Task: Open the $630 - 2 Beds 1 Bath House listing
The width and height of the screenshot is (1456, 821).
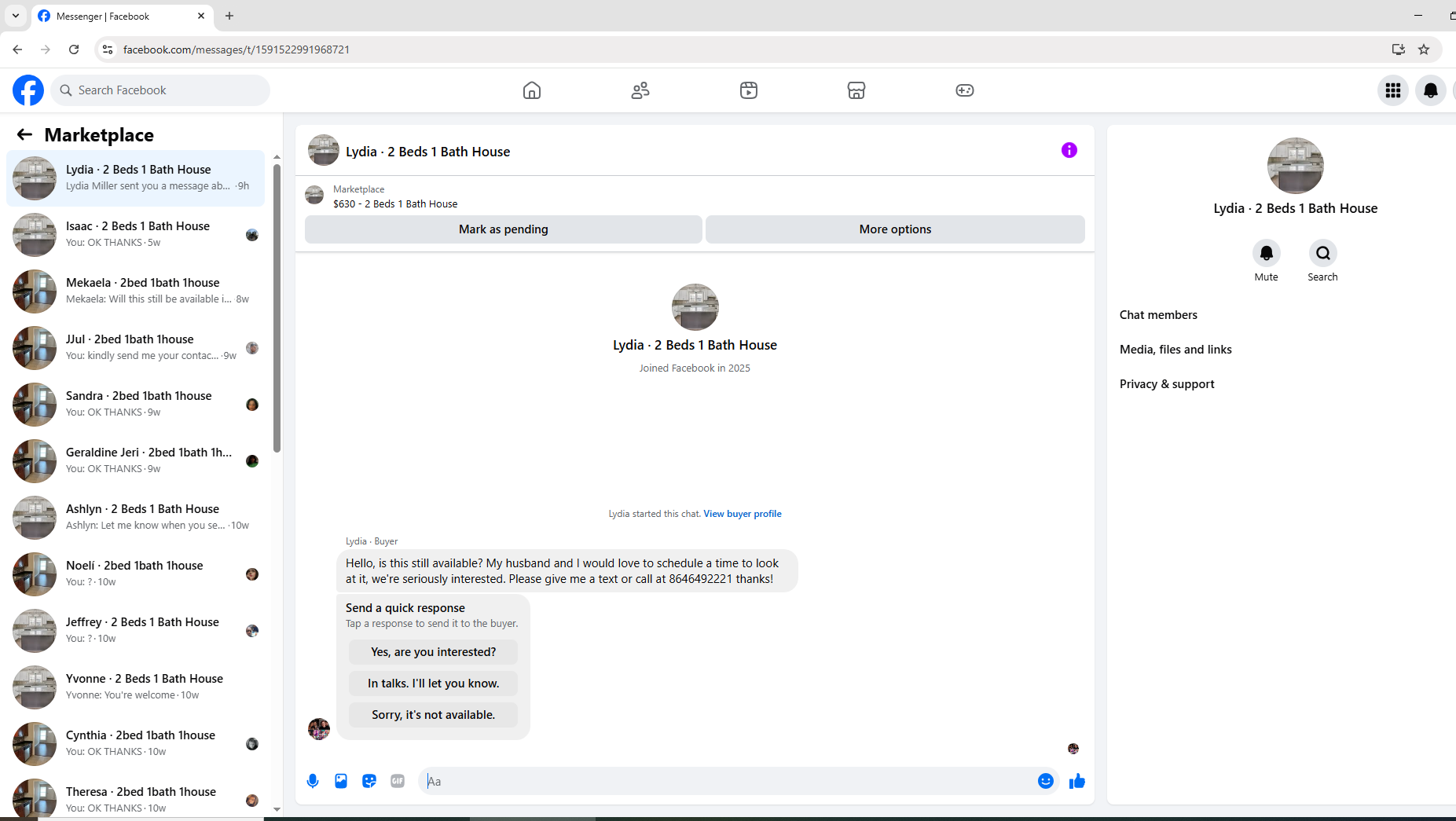Action: coord(395,203)
